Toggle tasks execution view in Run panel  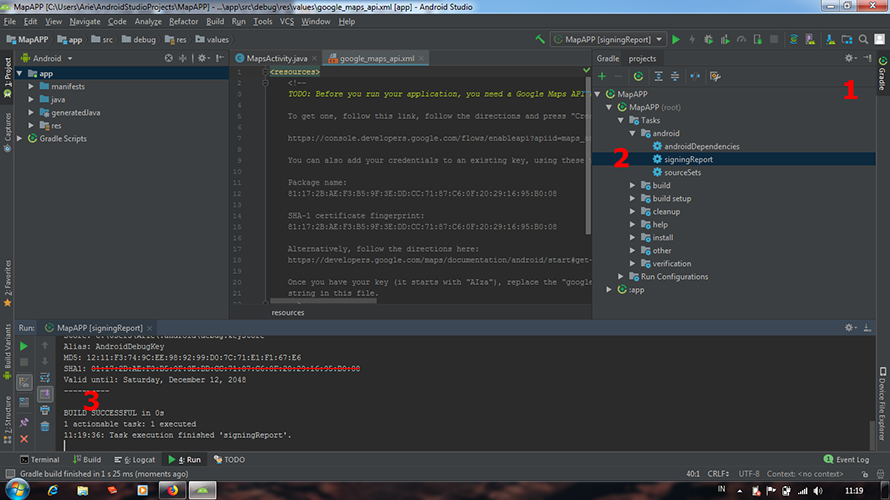(24, 382)
